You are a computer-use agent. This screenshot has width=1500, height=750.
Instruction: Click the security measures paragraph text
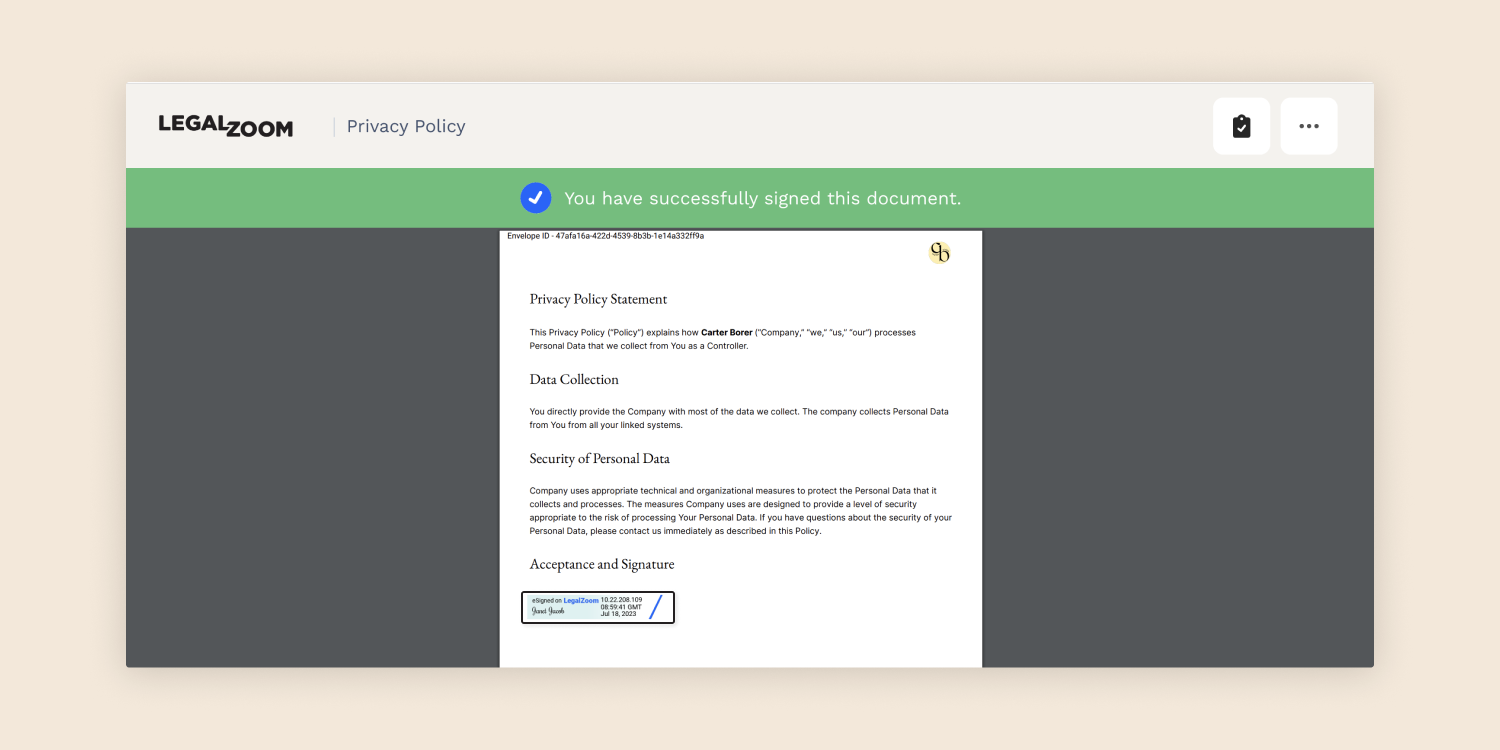point(740,511)
